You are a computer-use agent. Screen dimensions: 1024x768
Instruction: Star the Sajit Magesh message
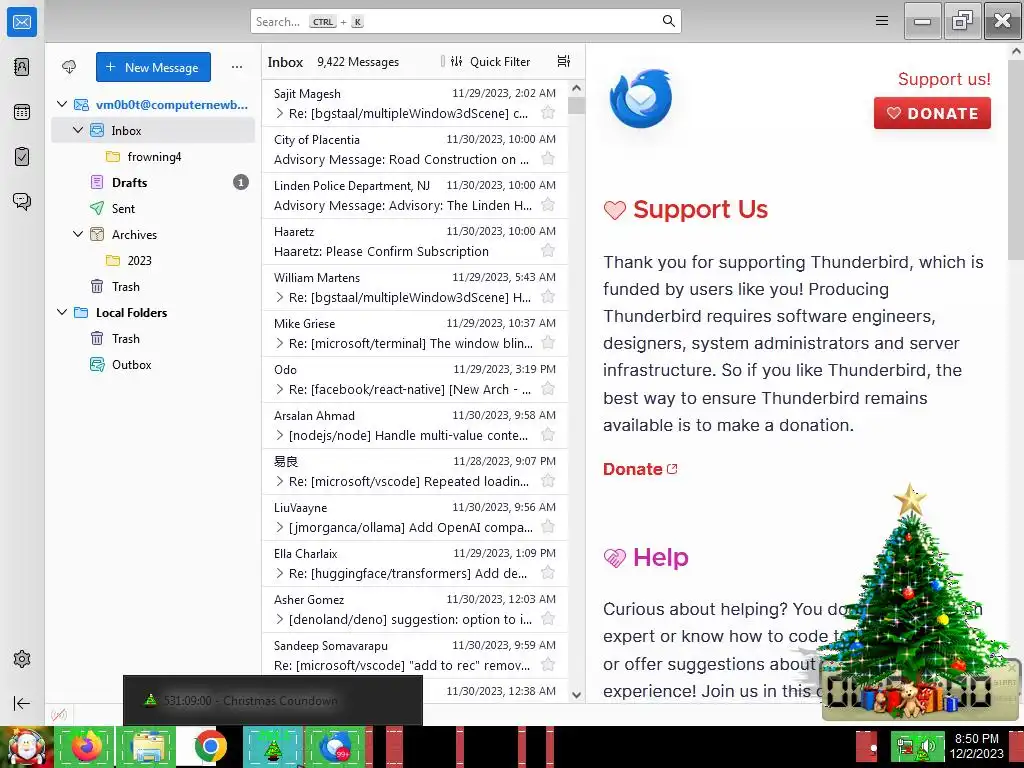(x=548, y=112)
